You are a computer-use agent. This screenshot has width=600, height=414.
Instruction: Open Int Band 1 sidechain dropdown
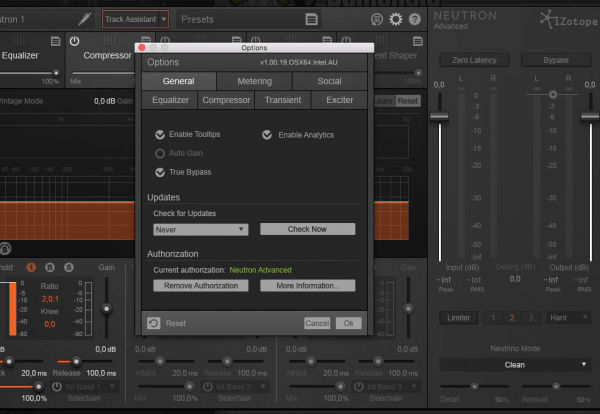click(x=89, y=387)
